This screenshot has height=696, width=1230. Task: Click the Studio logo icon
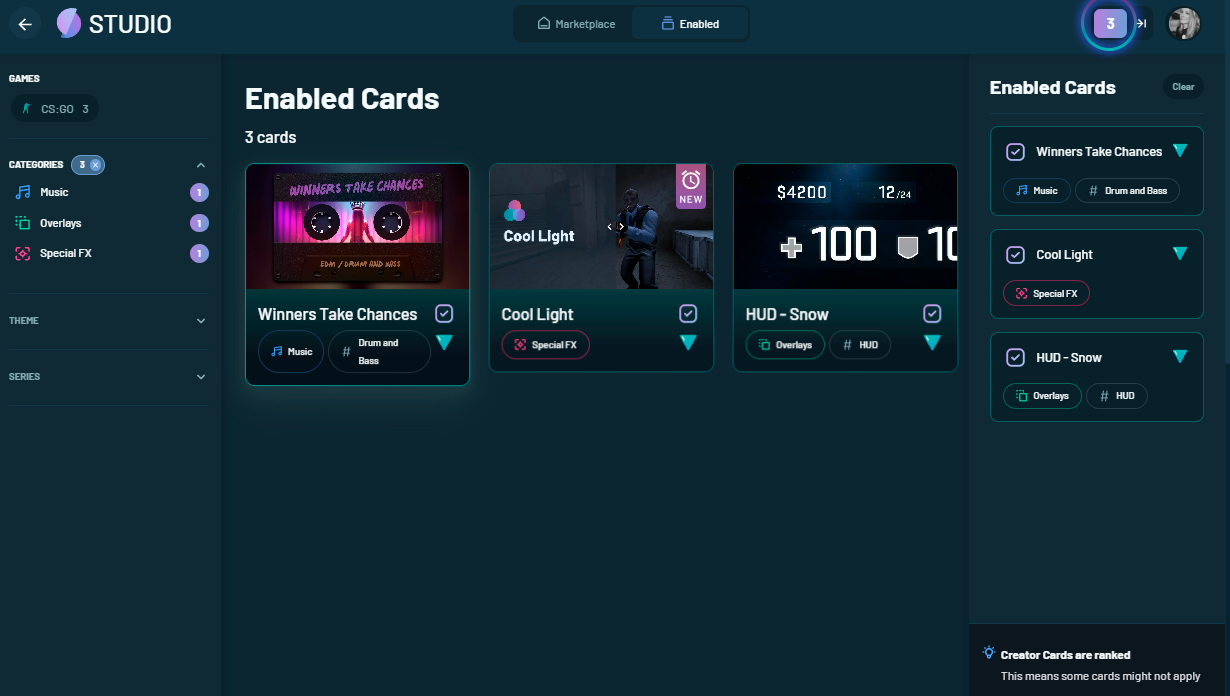[x=69, y=23]
